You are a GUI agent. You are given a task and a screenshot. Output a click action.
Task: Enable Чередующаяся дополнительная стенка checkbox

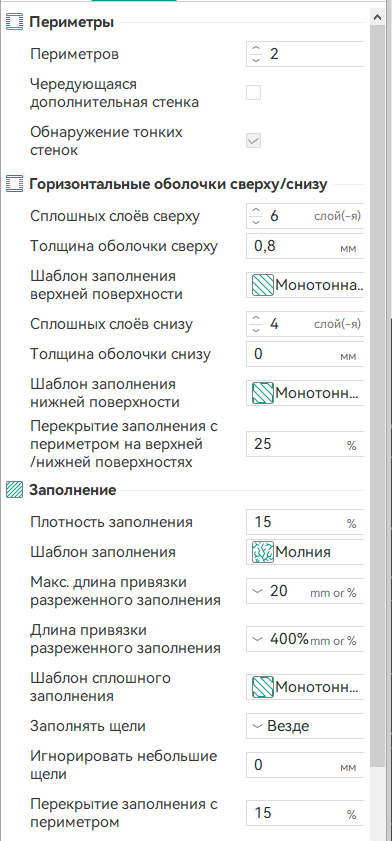pyautogui.click(x=254, y=92)
